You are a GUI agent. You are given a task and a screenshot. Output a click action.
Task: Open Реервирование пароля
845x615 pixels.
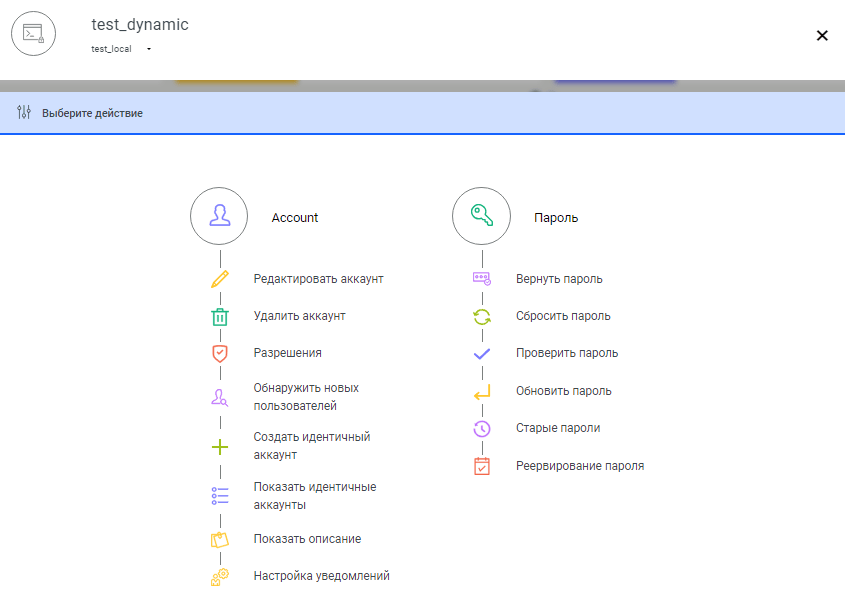point(580,466)
